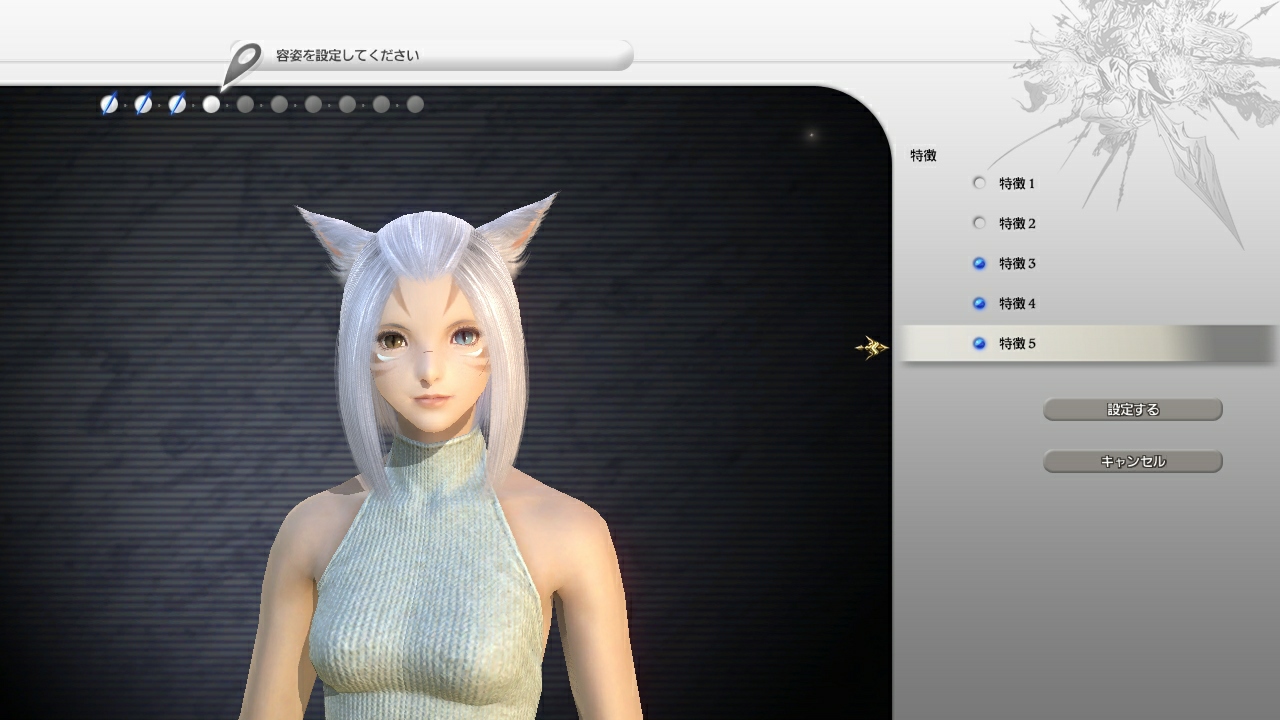
Task: Click the first completed-step pencil icon
Action: [110, 103]
